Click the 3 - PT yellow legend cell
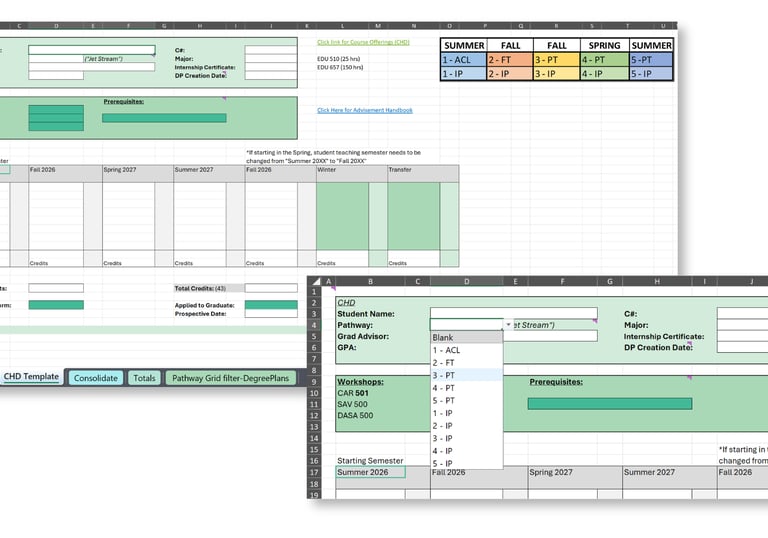 point(556,60)
